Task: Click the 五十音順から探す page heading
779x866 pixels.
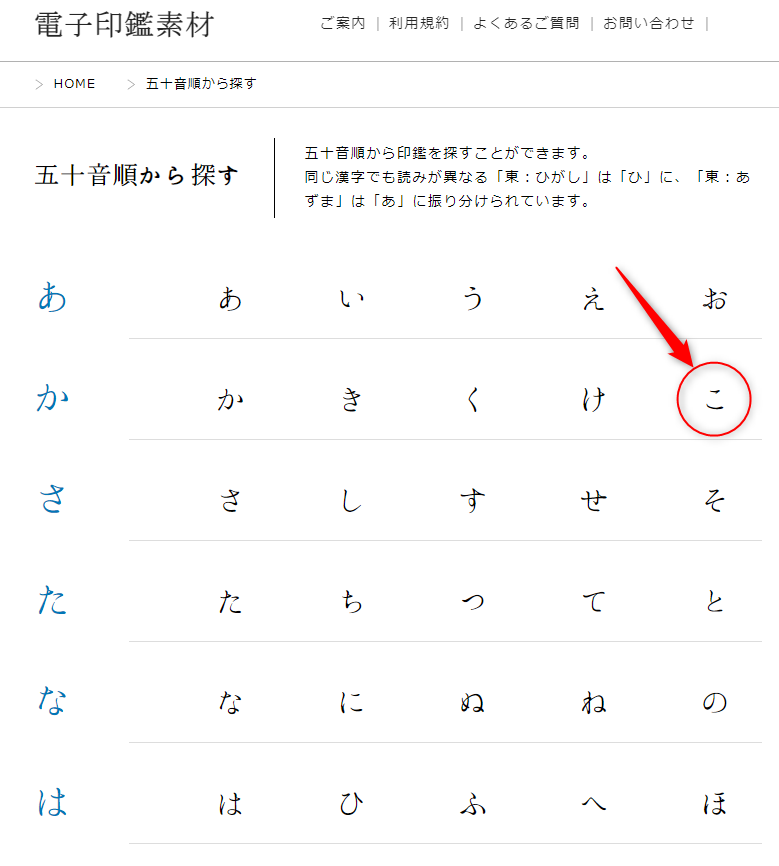Action: tap(136, 176)
